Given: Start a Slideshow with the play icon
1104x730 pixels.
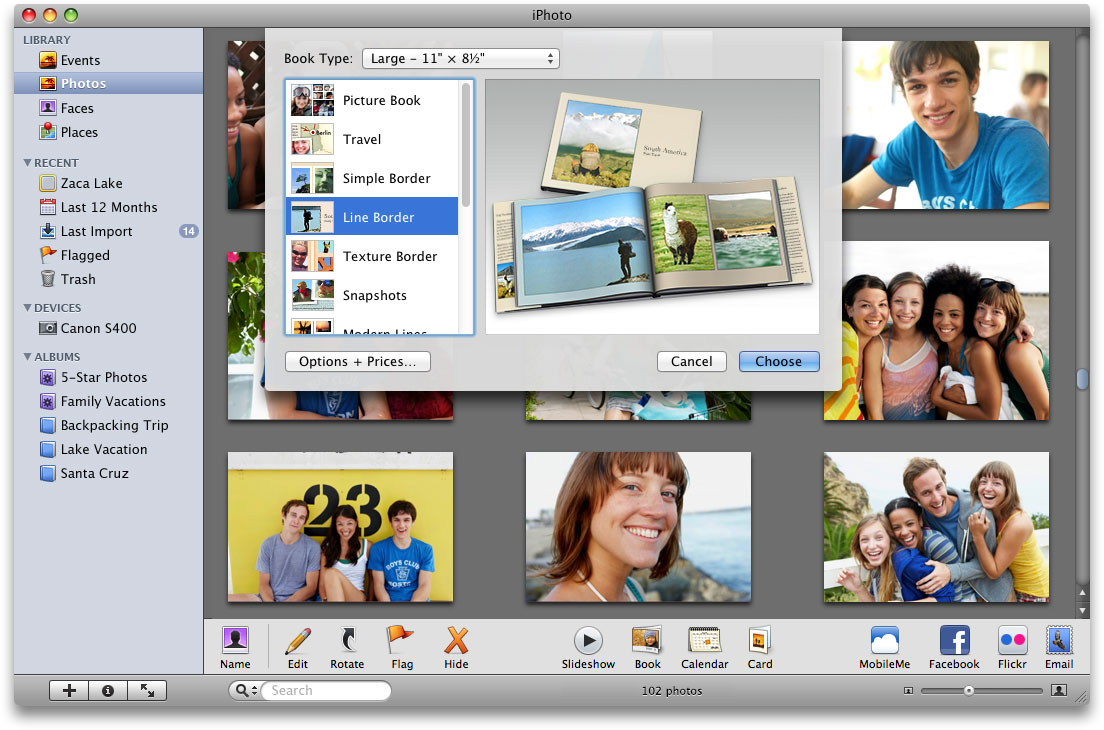Looking at the screenshot, I should [588, 641].
